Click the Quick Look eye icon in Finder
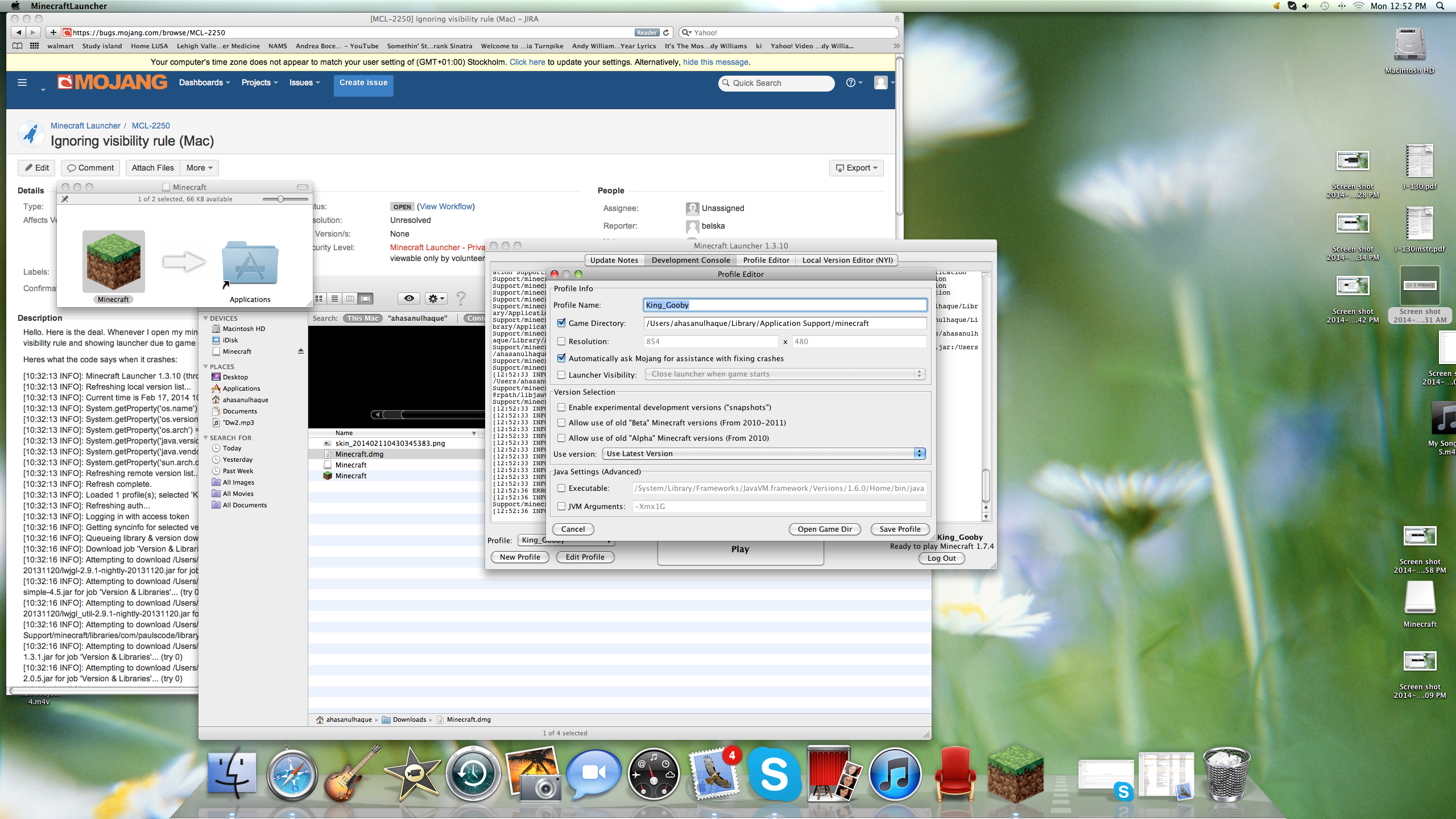The width and height of the screenshot is (1456, 819). [409, 298]
